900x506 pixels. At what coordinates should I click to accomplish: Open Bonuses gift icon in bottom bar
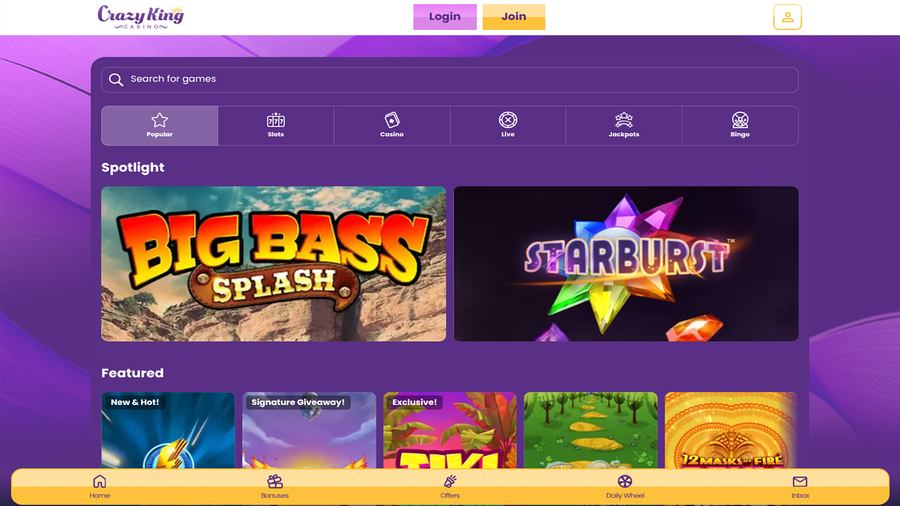pyautogui.click(x=275, y=486)
